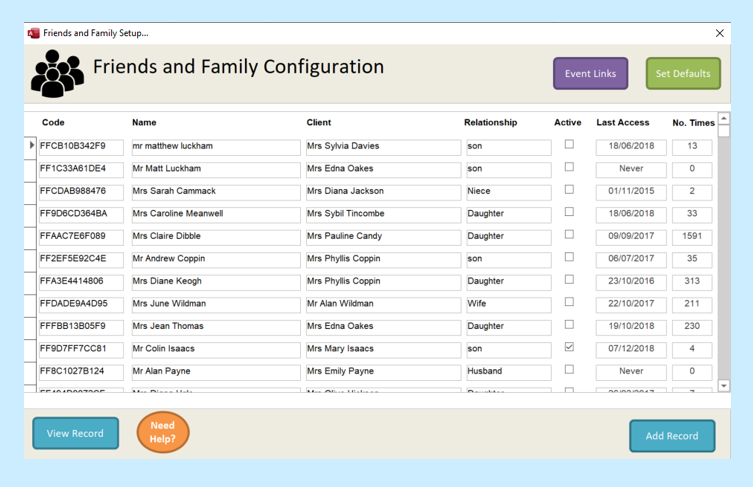This screenshot has width=753, height=487.
Task: Click the Relationship column header
Action: pyautogui.click(x=490, y=122)
